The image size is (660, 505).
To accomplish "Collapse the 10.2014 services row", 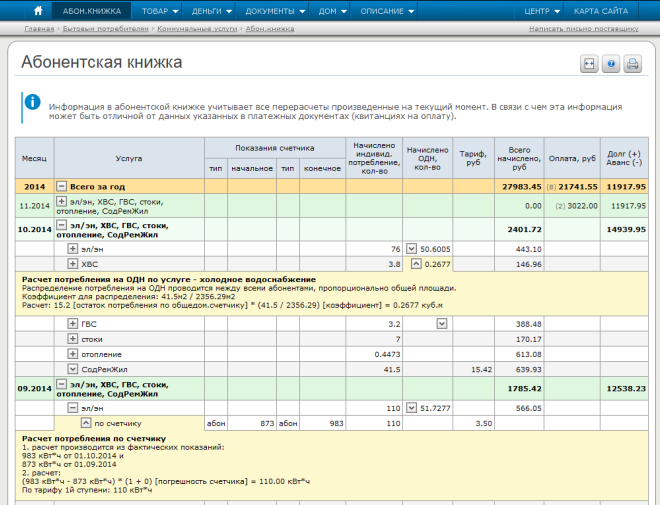I will (61, 225).
